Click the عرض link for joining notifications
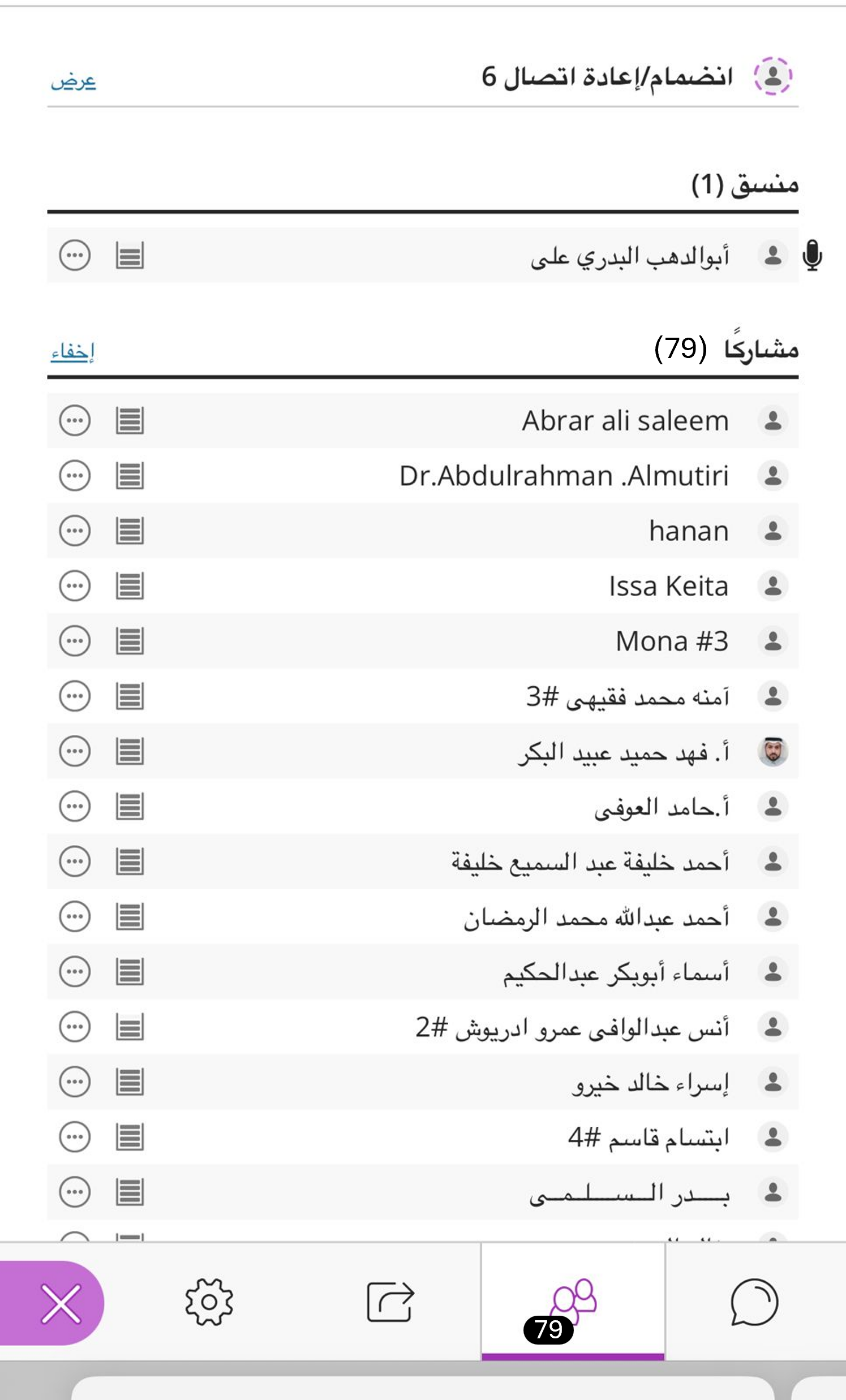The image size is (846, 1400). pyautogui.click(x=74, y=81)
